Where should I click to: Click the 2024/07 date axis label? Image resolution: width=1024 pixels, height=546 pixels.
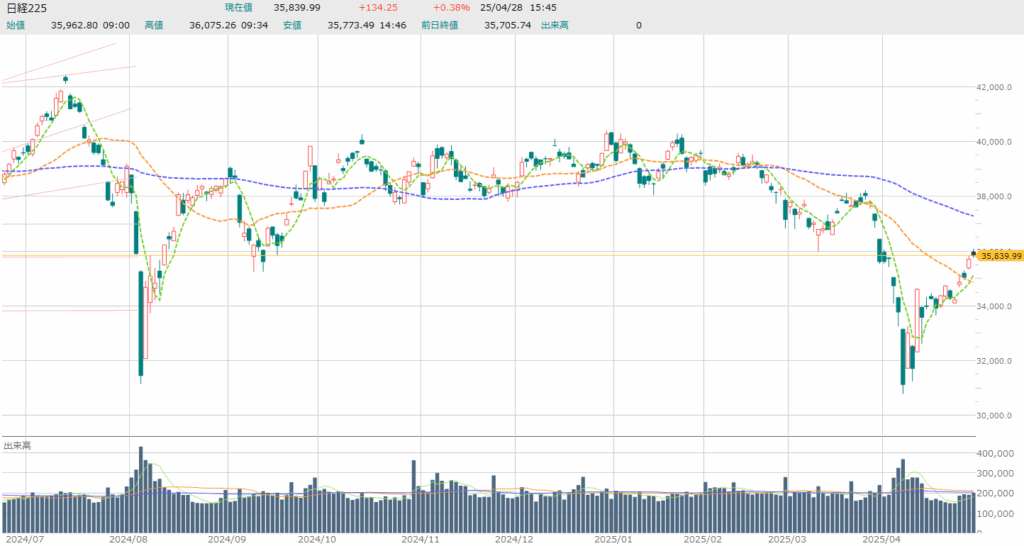click(x=25, y=539)
